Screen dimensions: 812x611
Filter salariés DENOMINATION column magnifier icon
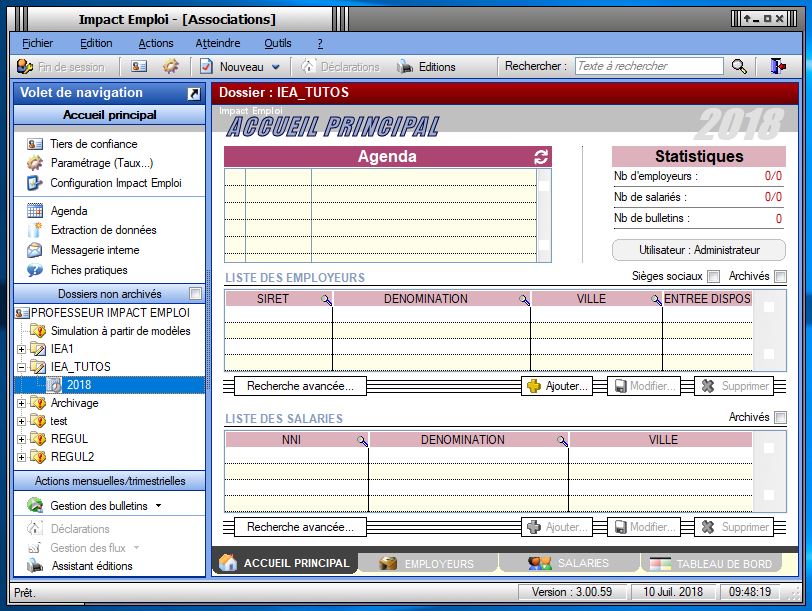(x=562, y=440)
